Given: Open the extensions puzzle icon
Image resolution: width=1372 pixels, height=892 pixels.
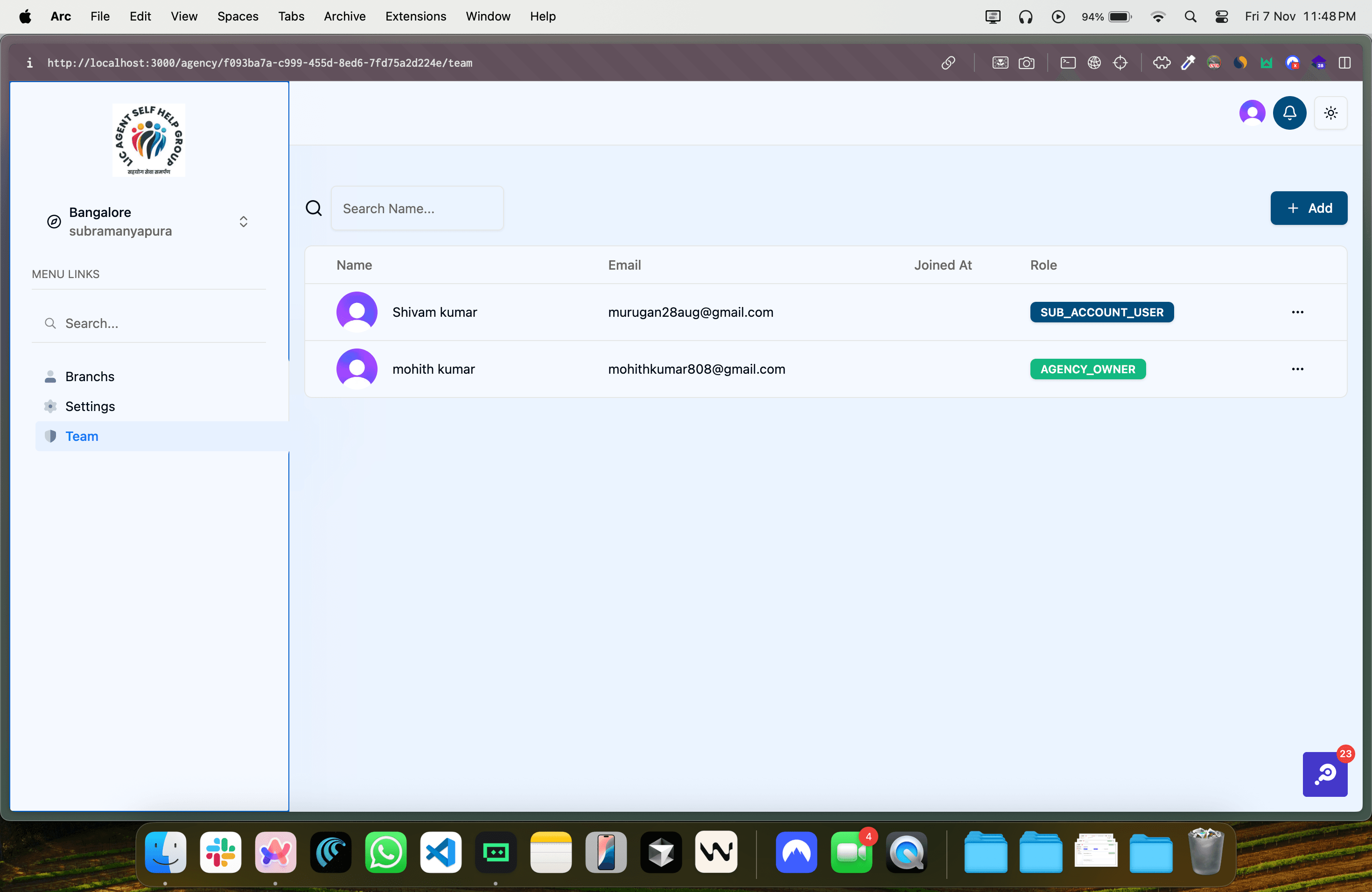Looking at the screenshot, I should tap(1162, 63).
